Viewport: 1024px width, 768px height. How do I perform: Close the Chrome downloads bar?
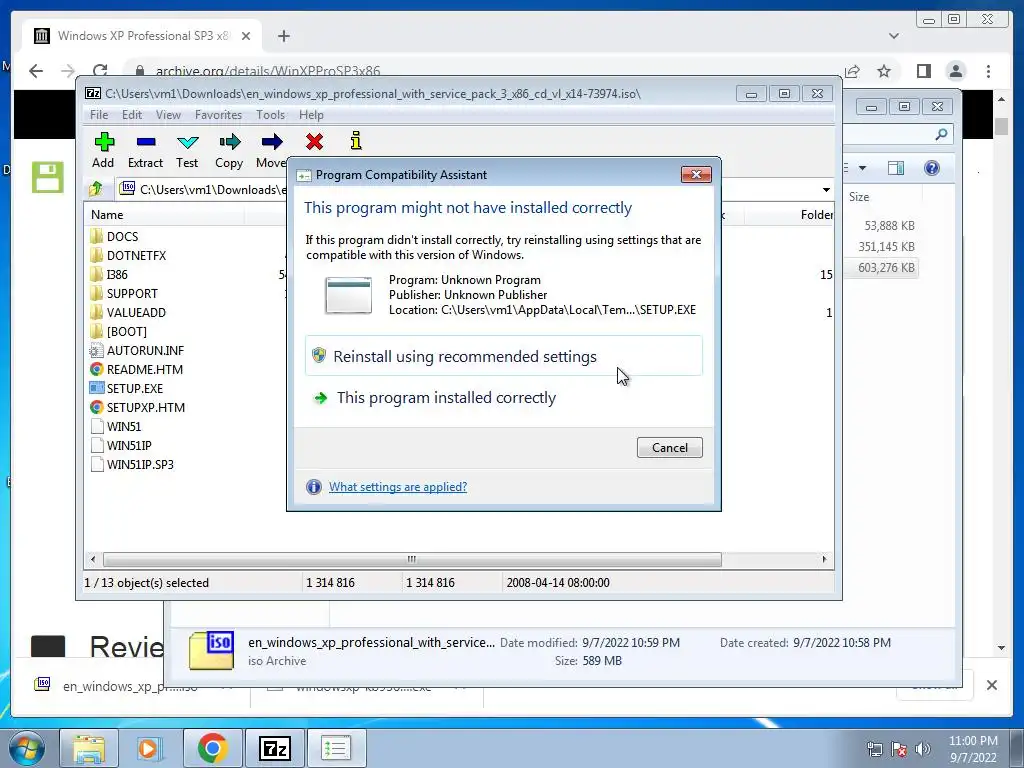pos(991,685)
